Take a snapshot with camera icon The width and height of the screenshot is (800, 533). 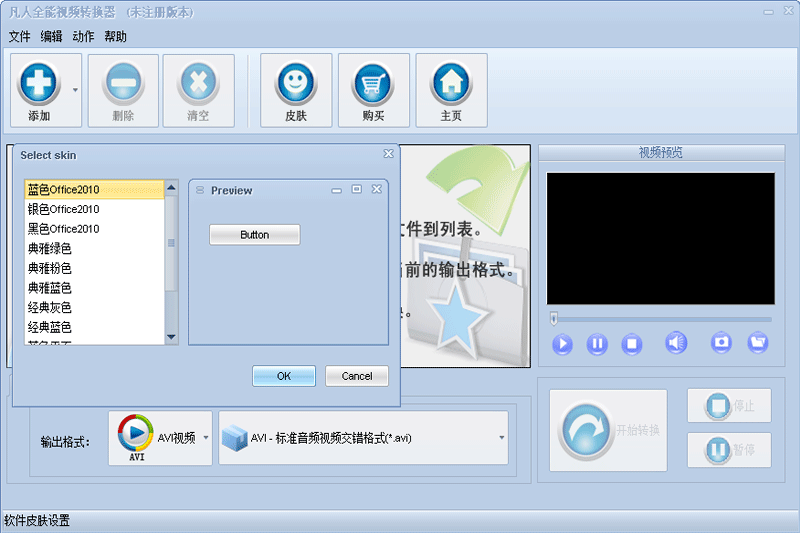coord(721,342)
